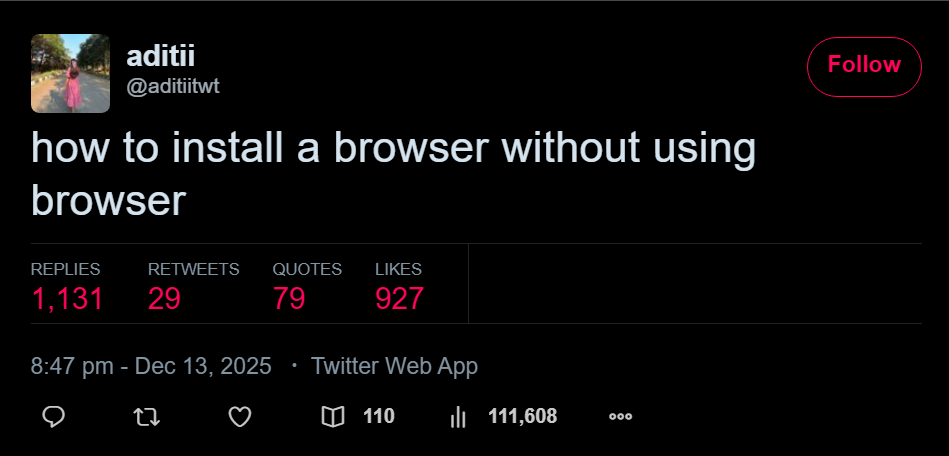Like the tweet with the heart icon
The image size is (949, 456).
pyautogui.click(x=240, y=417)
